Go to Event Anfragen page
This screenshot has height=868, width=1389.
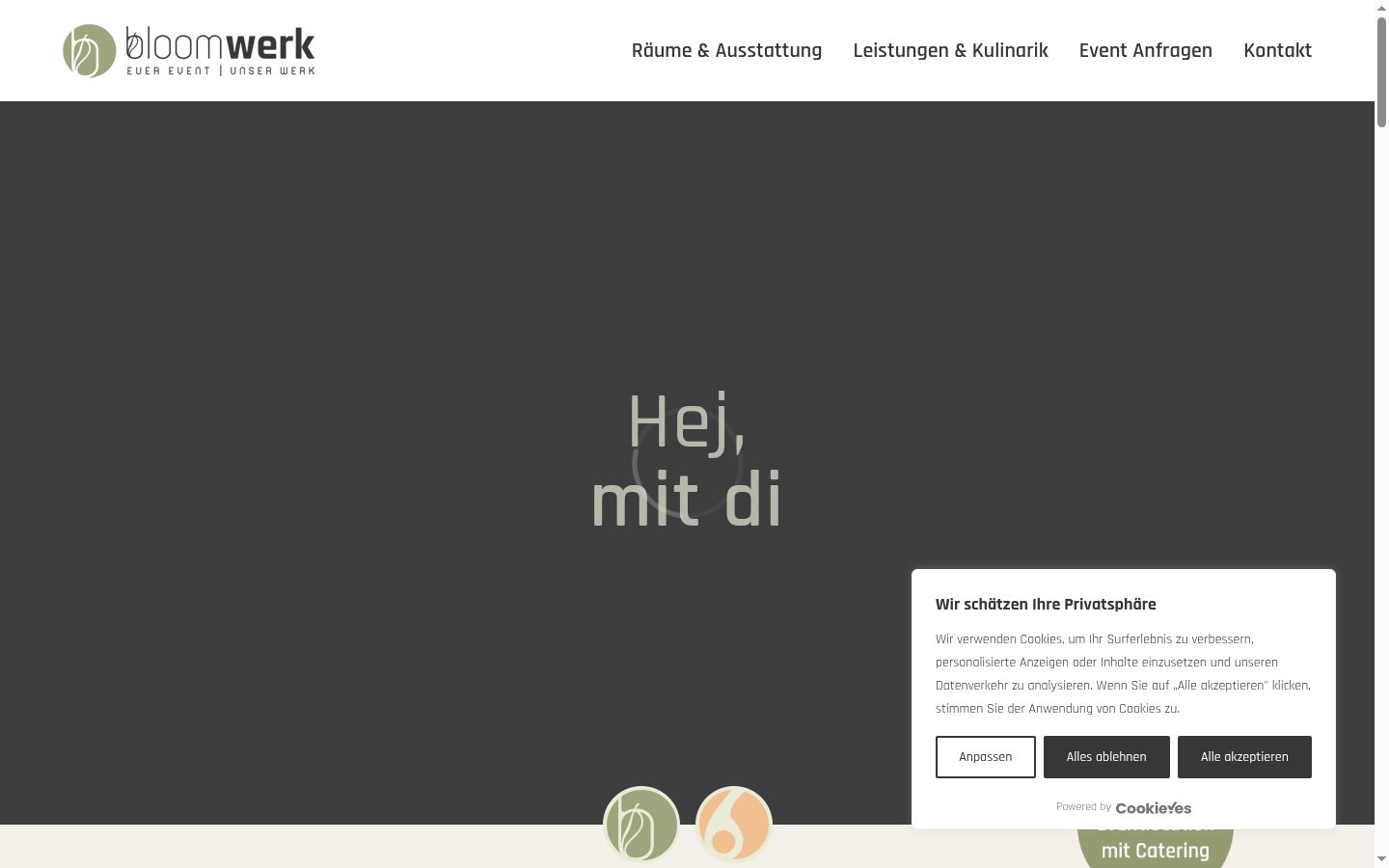pos(1145,50)
